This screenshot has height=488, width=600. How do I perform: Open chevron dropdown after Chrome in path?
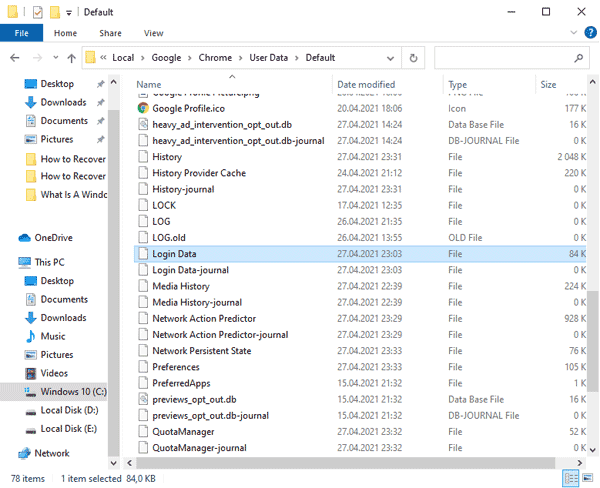coord(241,58)
